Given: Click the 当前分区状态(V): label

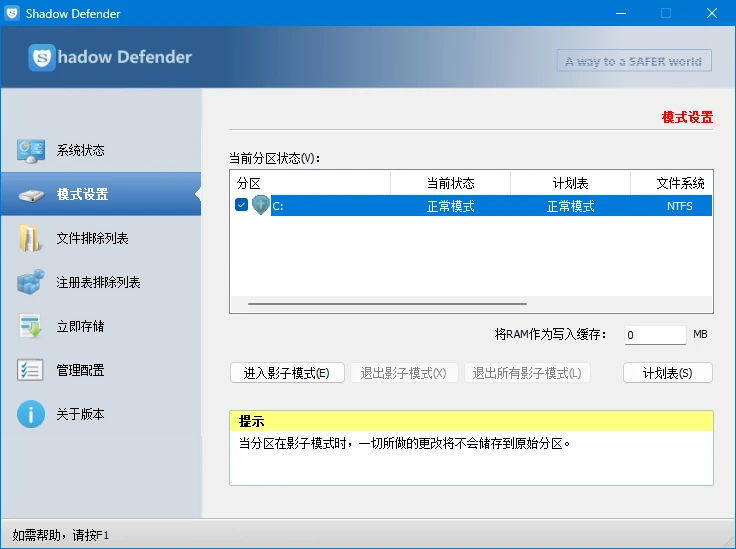Looking at the screenshot, I should [275, 158].
